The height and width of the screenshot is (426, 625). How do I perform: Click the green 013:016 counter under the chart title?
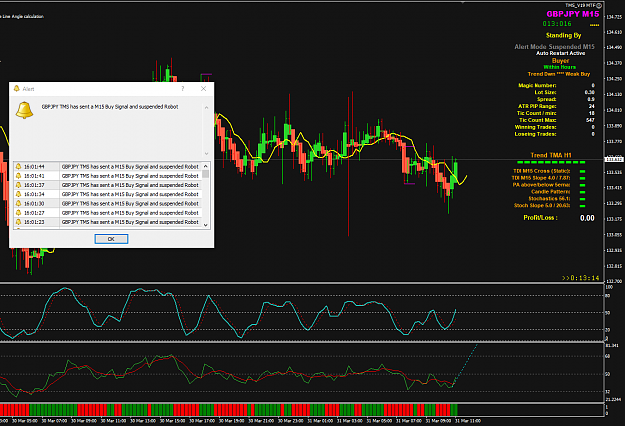(x=557, y=24)
